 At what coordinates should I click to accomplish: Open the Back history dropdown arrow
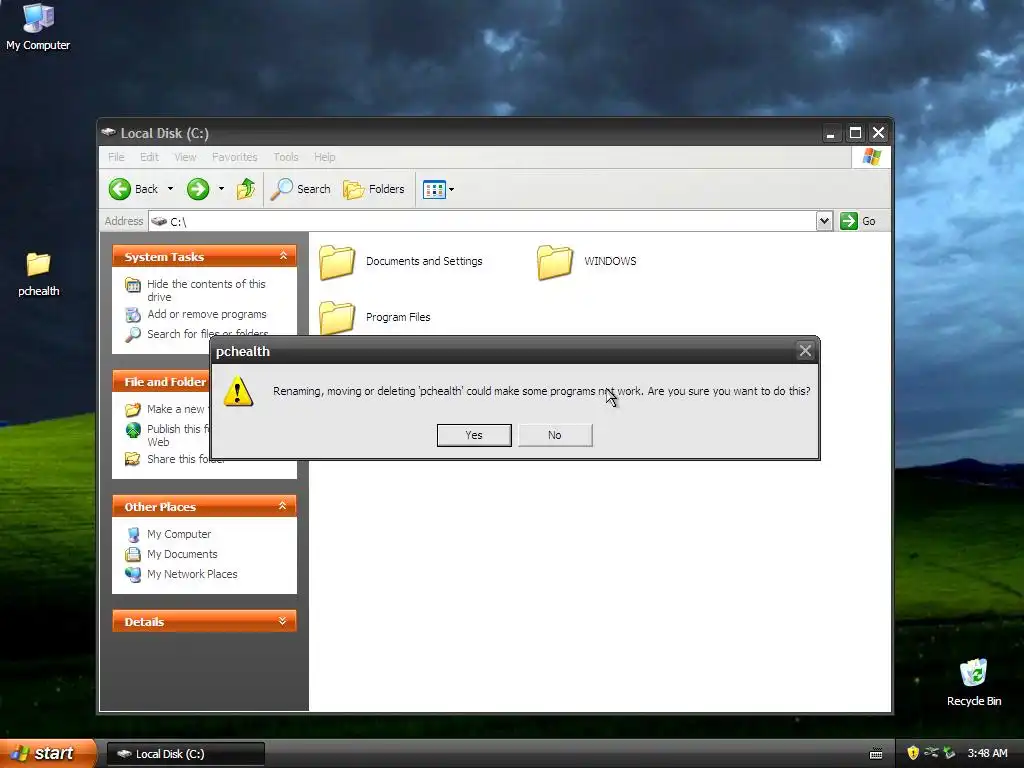(x=170, y=189)
